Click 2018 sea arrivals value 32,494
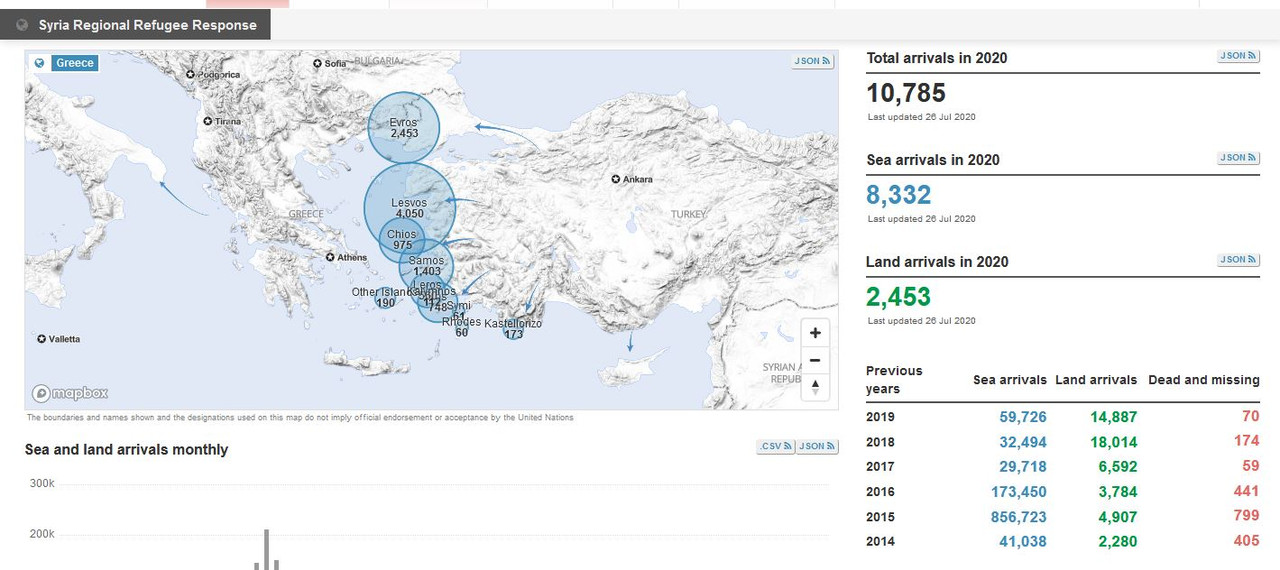 pos(1023,442)
